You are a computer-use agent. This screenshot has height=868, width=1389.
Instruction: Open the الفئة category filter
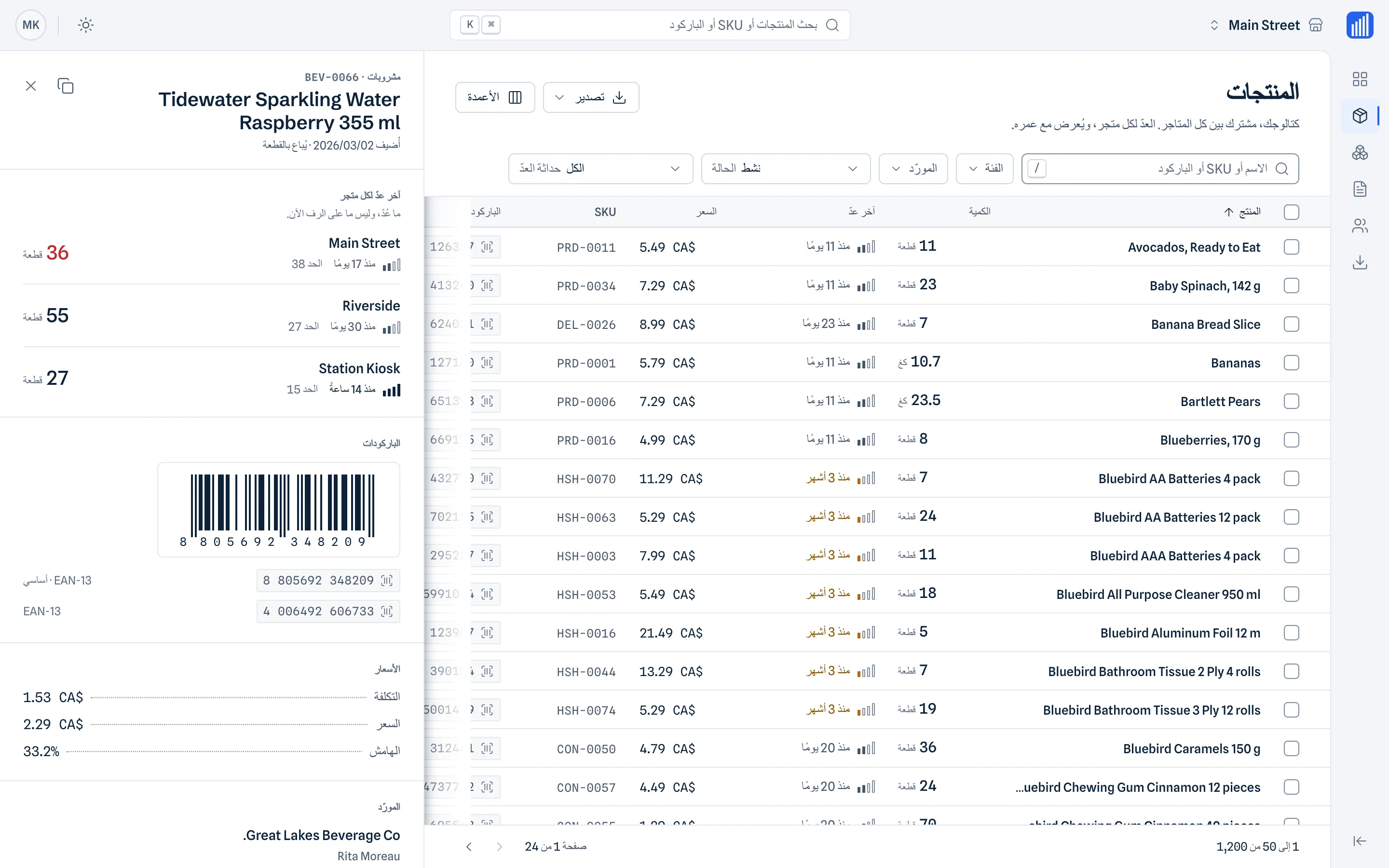(x=984, y=168)
